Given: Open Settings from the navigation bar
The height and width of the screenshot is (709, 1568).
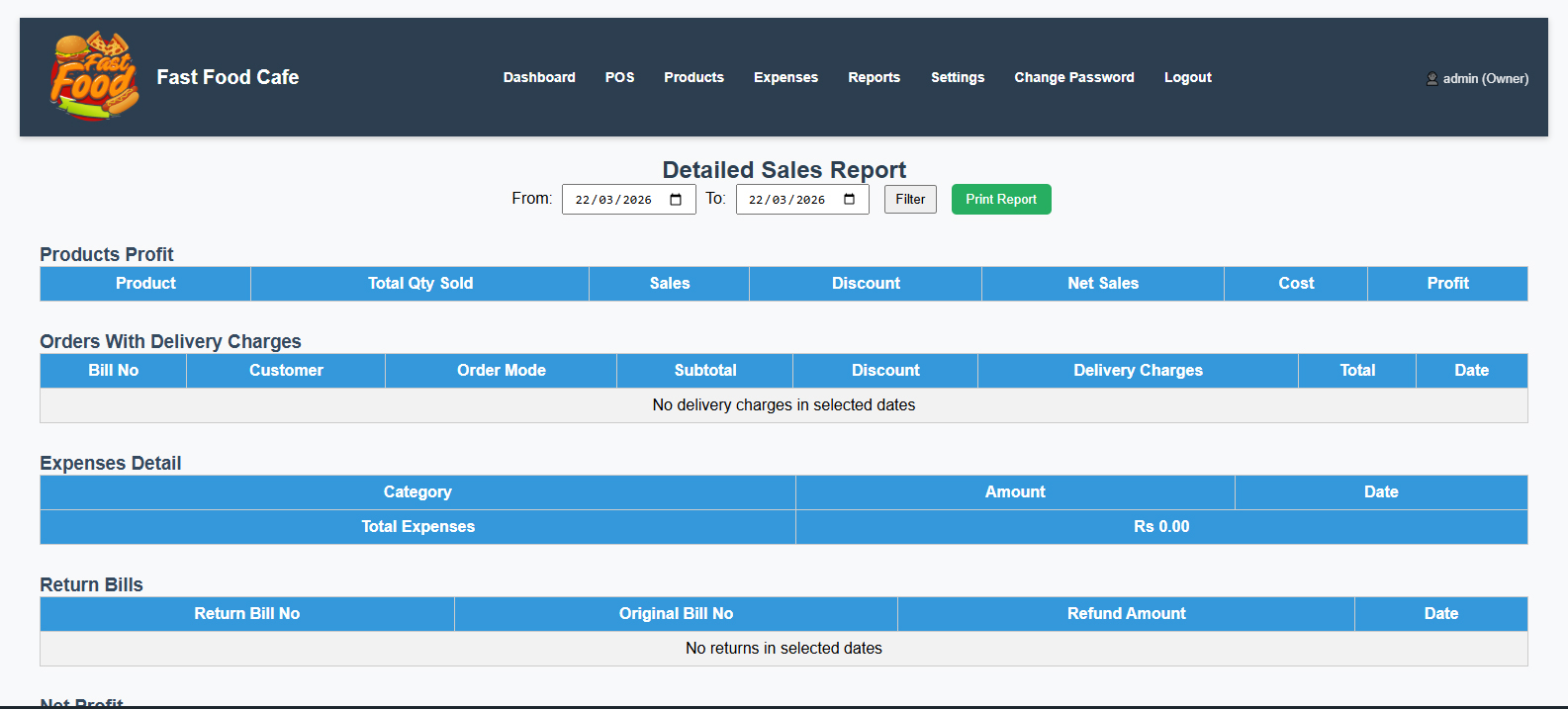Looking at the screenshot, I should (957, 77).
